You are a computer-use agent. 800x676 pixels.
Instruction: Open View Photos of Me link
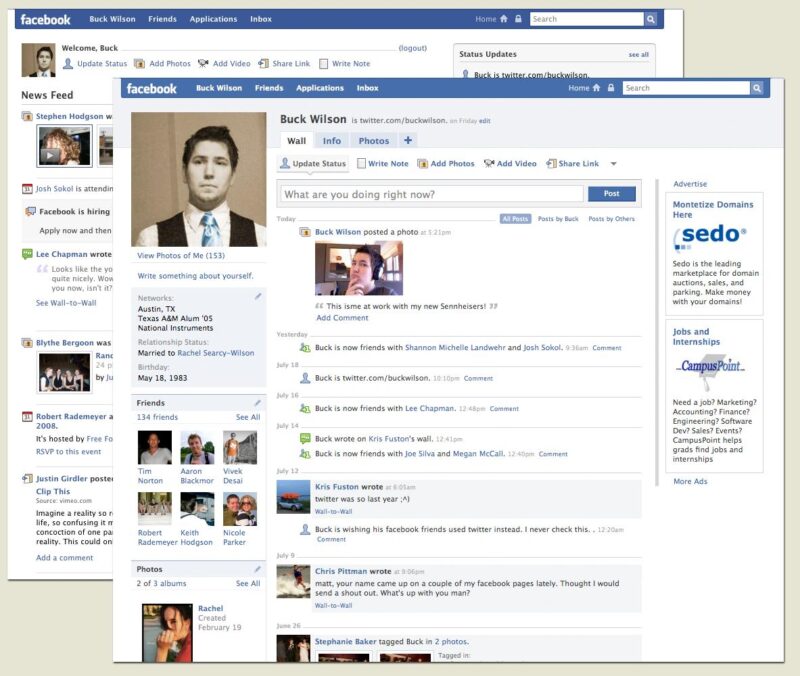(181, 256)
